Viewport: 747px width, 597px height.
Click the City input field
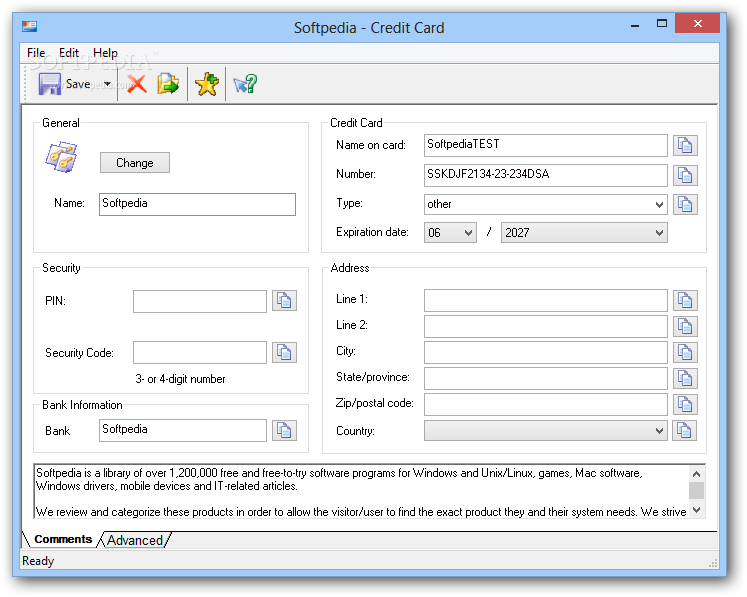click(545, 353)
